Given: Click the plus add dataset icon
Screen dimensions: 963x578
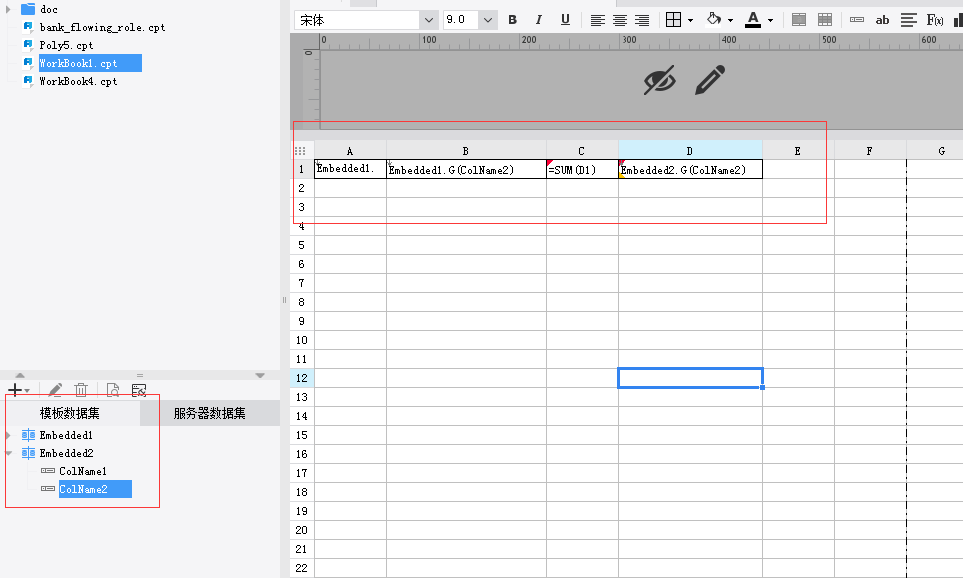Looking at the screenshot, I should [x=15, y=390].
